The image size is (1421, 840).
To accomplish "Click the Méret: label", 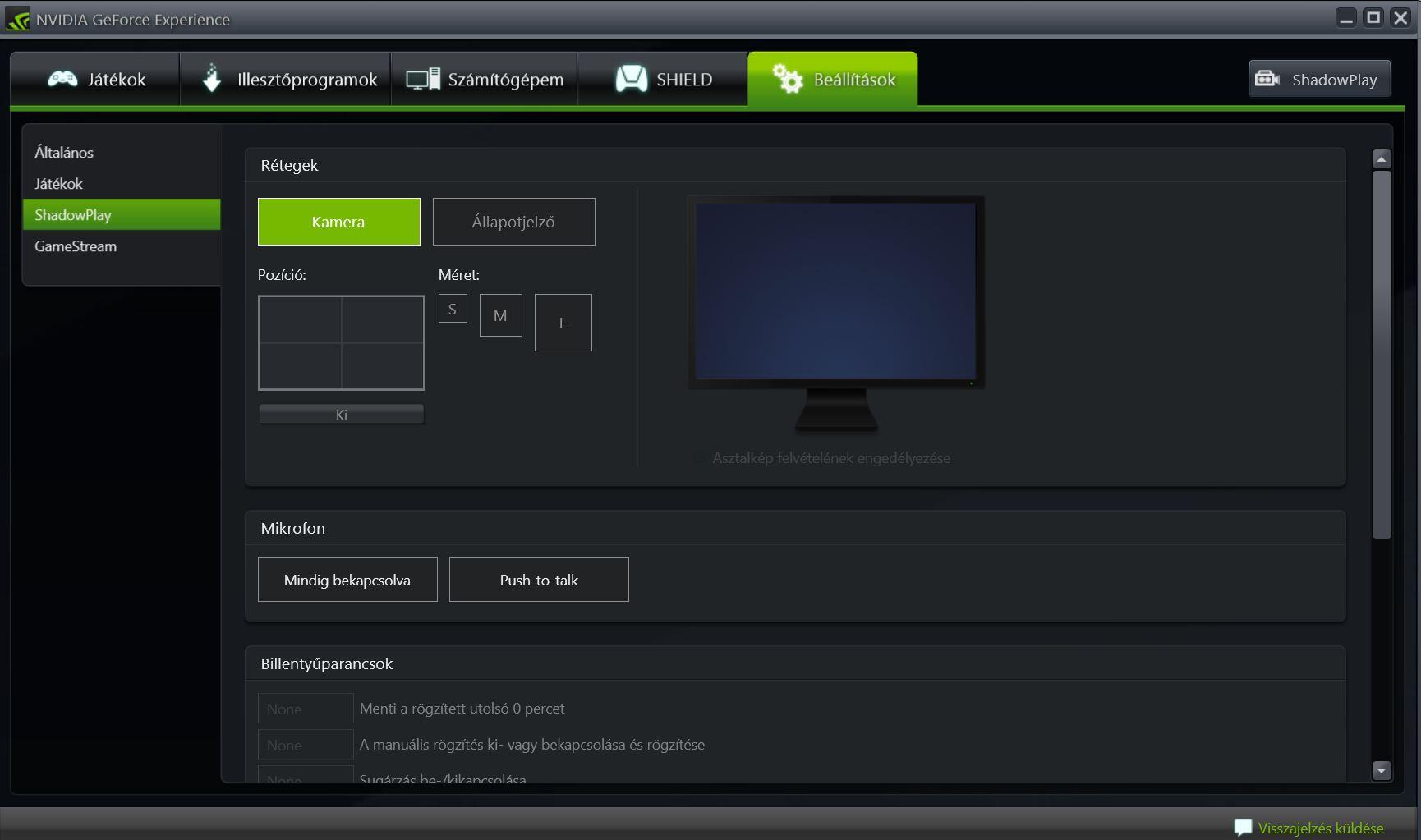I will (459, 275).
